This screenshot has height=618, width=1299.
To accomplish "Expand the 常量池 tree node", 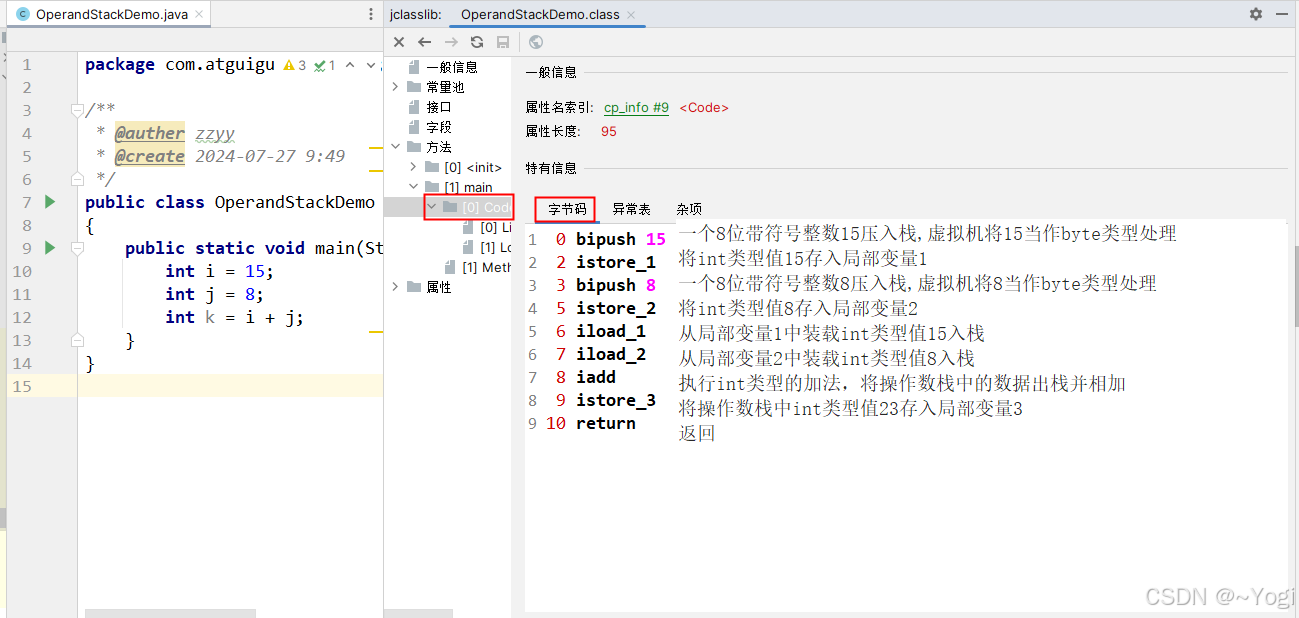I will tap(397, 87).
